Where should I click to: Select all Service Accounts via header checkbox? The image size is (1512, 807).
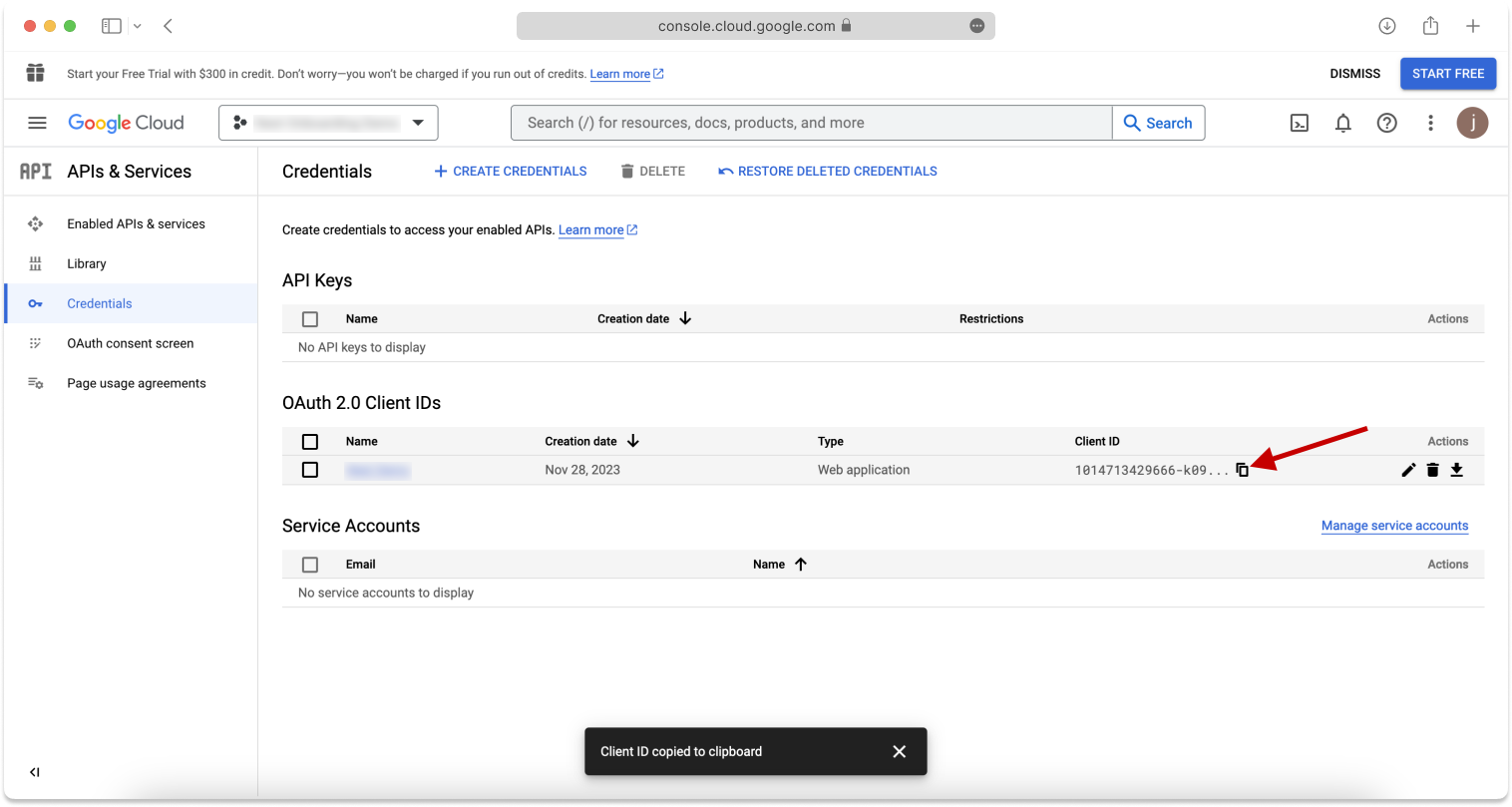310,564
